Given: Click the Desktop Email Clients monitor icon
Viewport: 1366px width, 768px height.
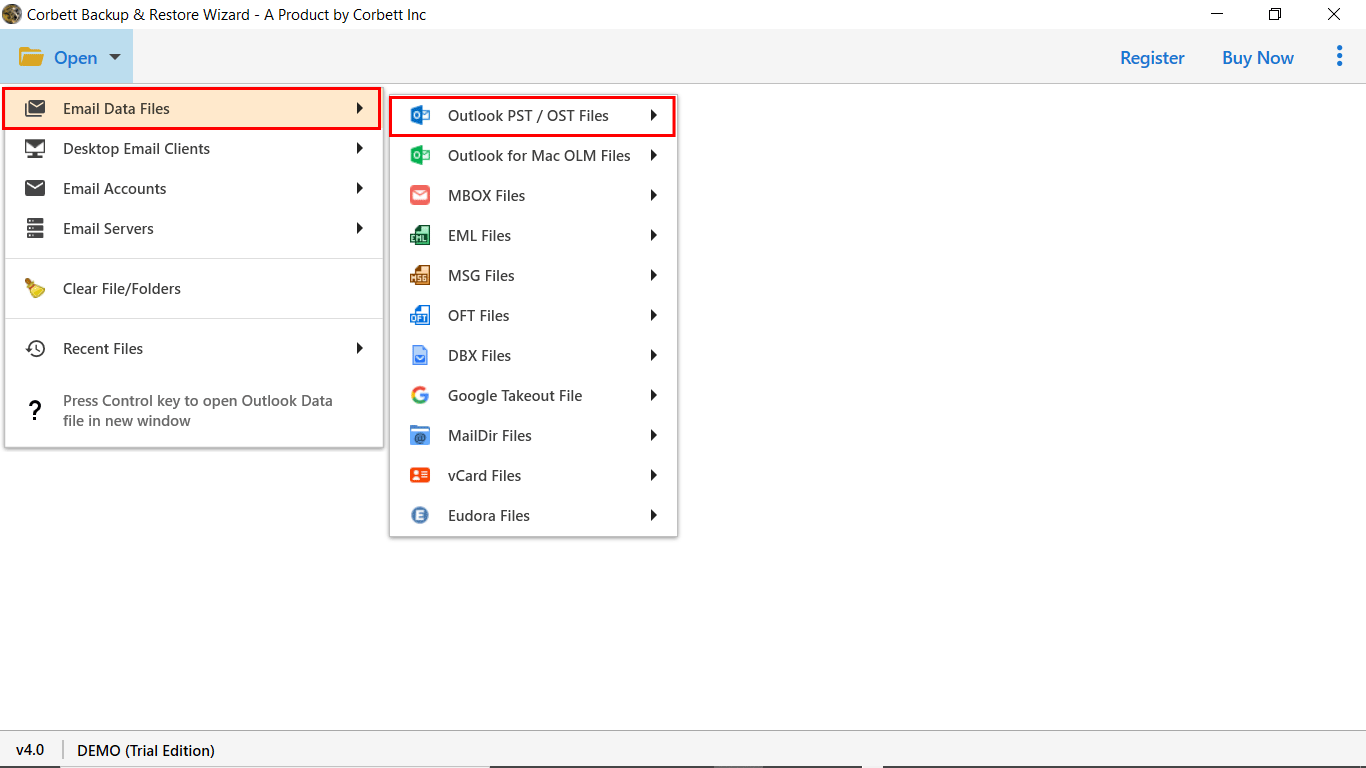Looking at the screenshot, I should [35, 149].
